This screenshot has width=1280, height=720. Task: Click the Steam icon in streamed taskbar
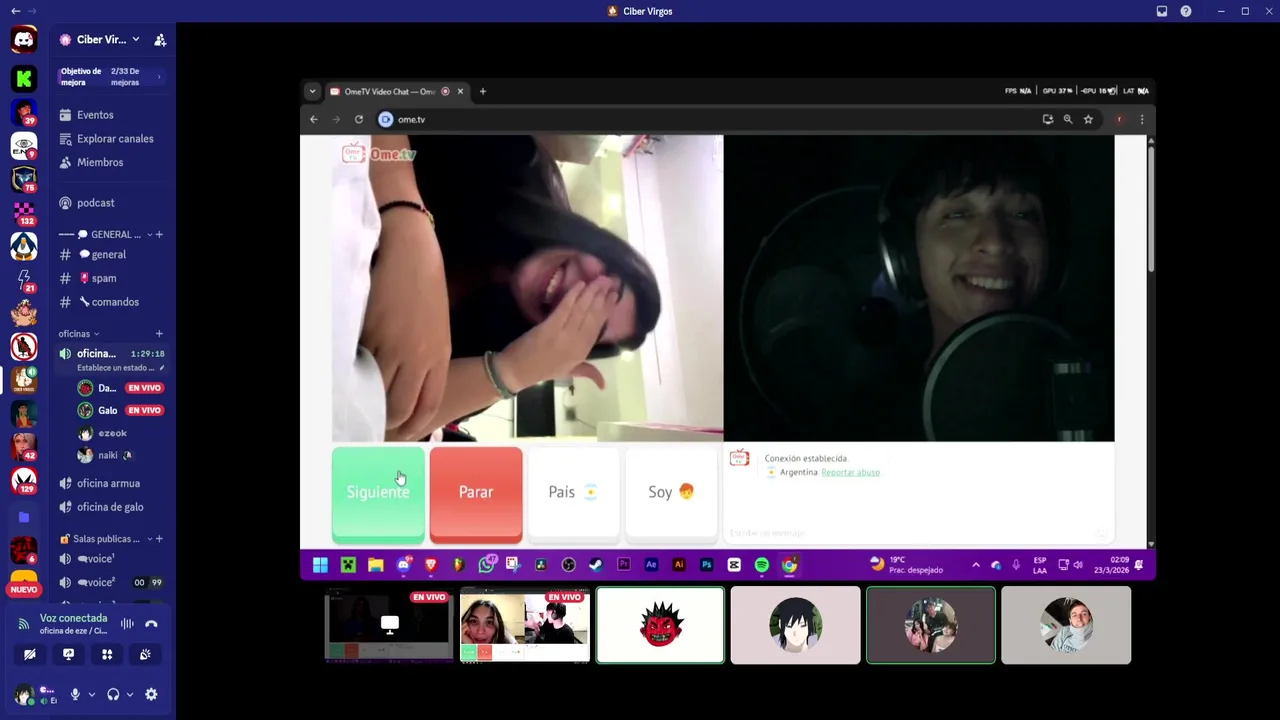pos(595,565)
